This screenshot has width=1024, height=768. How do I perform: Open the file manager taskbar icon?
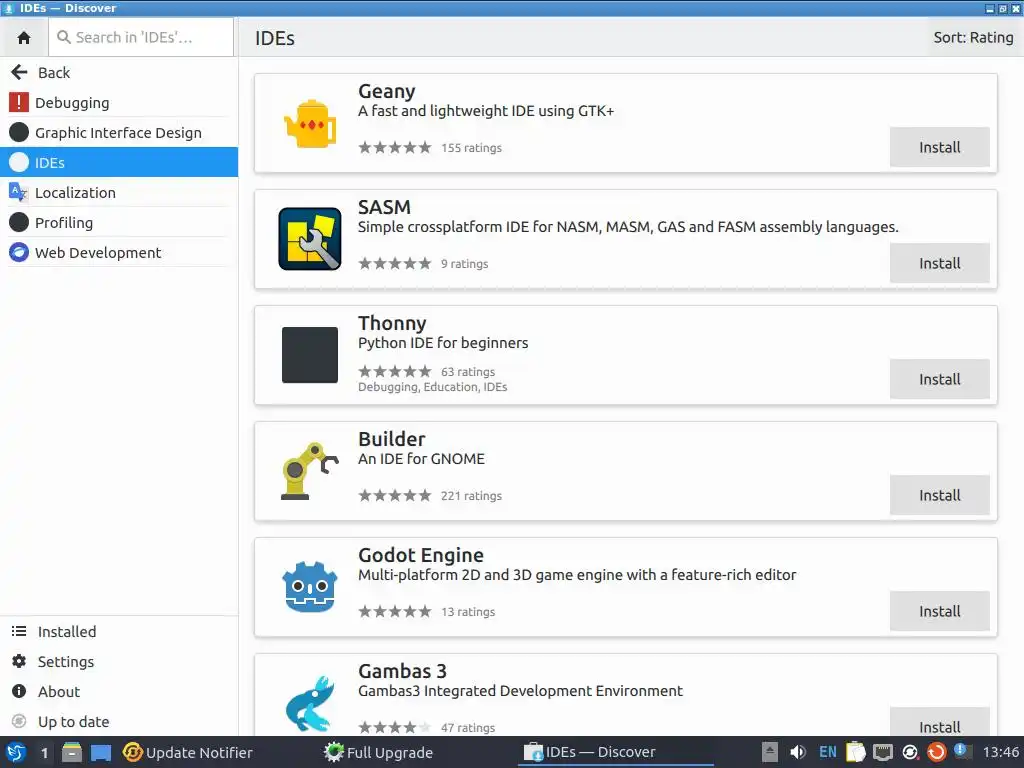click(72, 752)
